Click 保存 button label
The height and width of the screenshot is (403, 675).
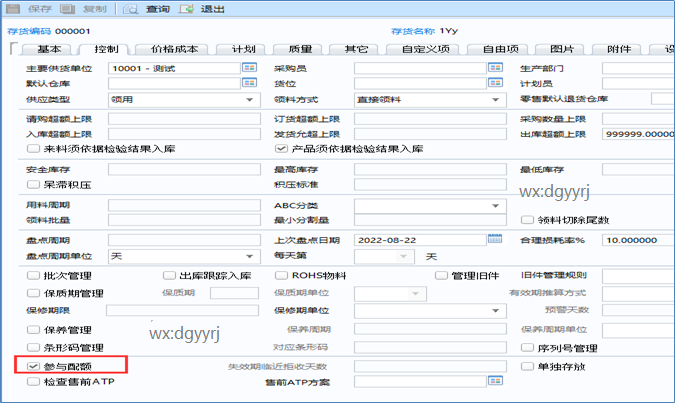40,9
